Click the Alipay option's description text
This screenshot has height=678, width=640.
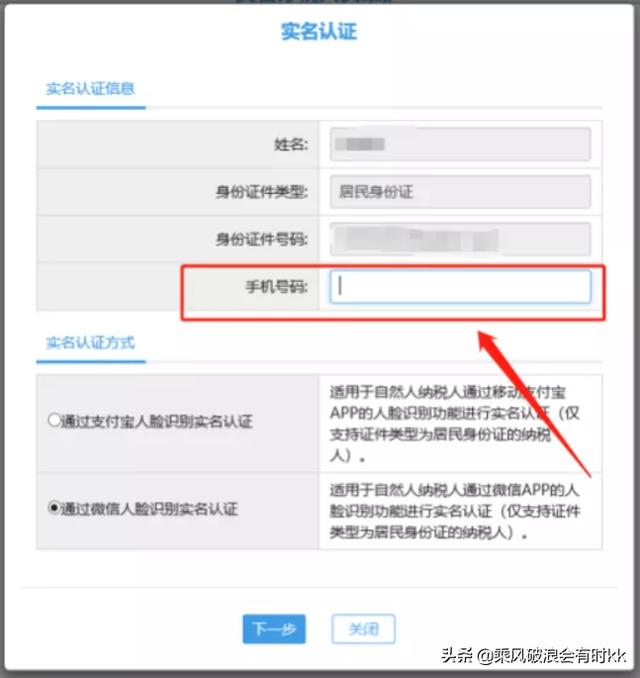(454, 424)
